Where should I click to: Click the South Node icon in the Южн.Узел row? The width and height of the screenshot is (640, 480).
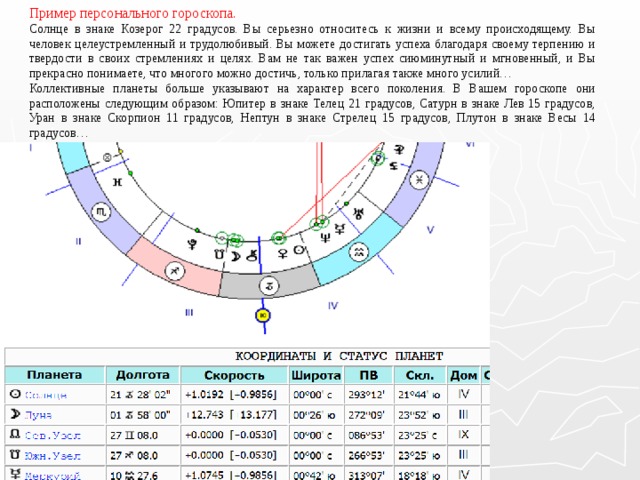tap(15, 454)
